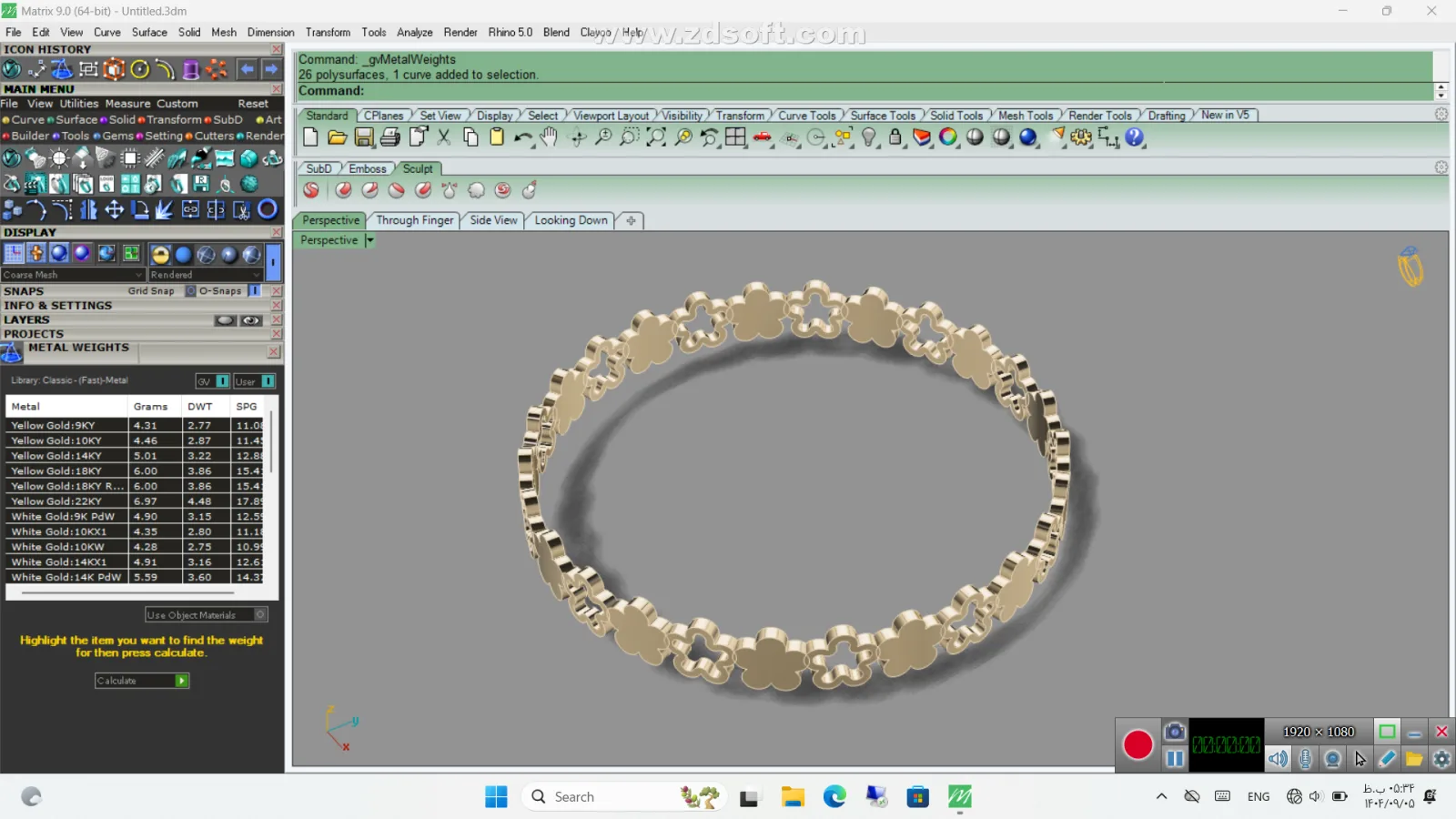Open the Use Object Materials dropdown
The width and height of the screenshot is (1456, 819).
(x=207, y=615)
